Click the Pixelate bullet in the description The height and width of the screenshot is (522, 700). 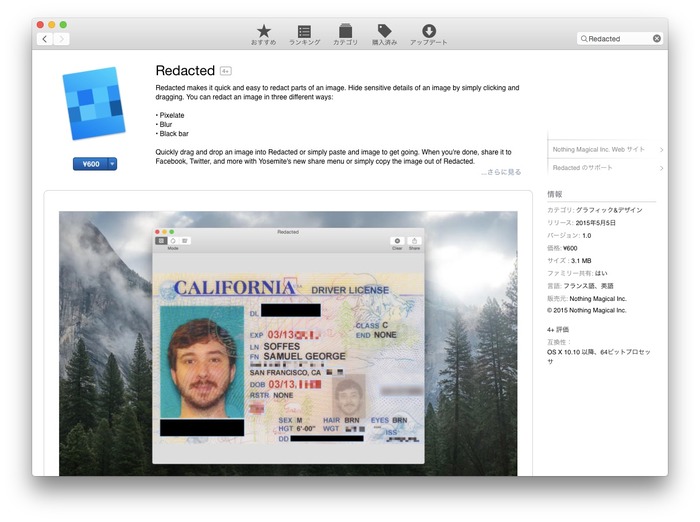click(170, 115)
